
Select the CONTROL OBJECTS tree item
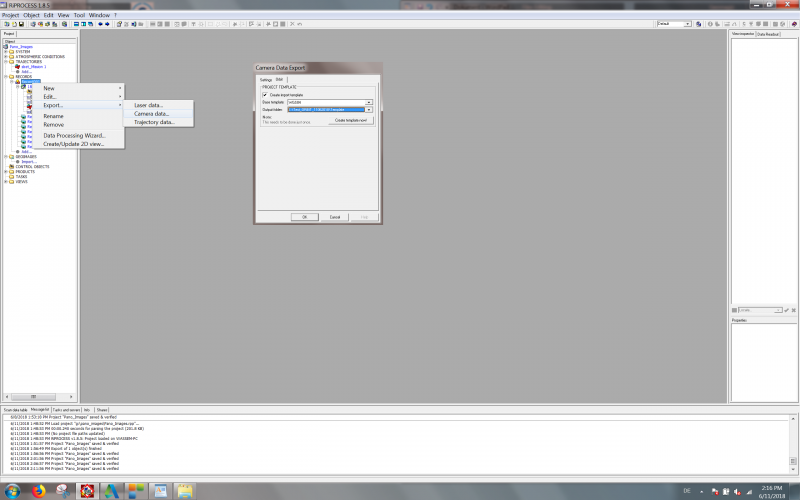tap(32, 167)
